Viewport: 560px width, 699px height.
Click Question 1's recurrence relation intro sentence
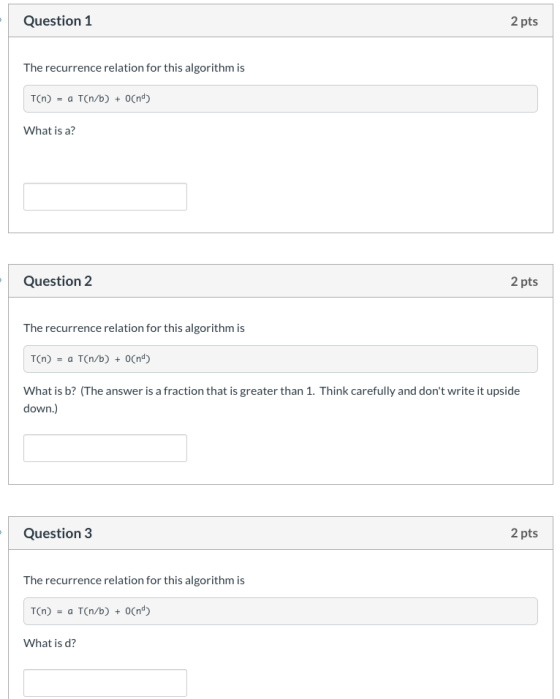134,68
